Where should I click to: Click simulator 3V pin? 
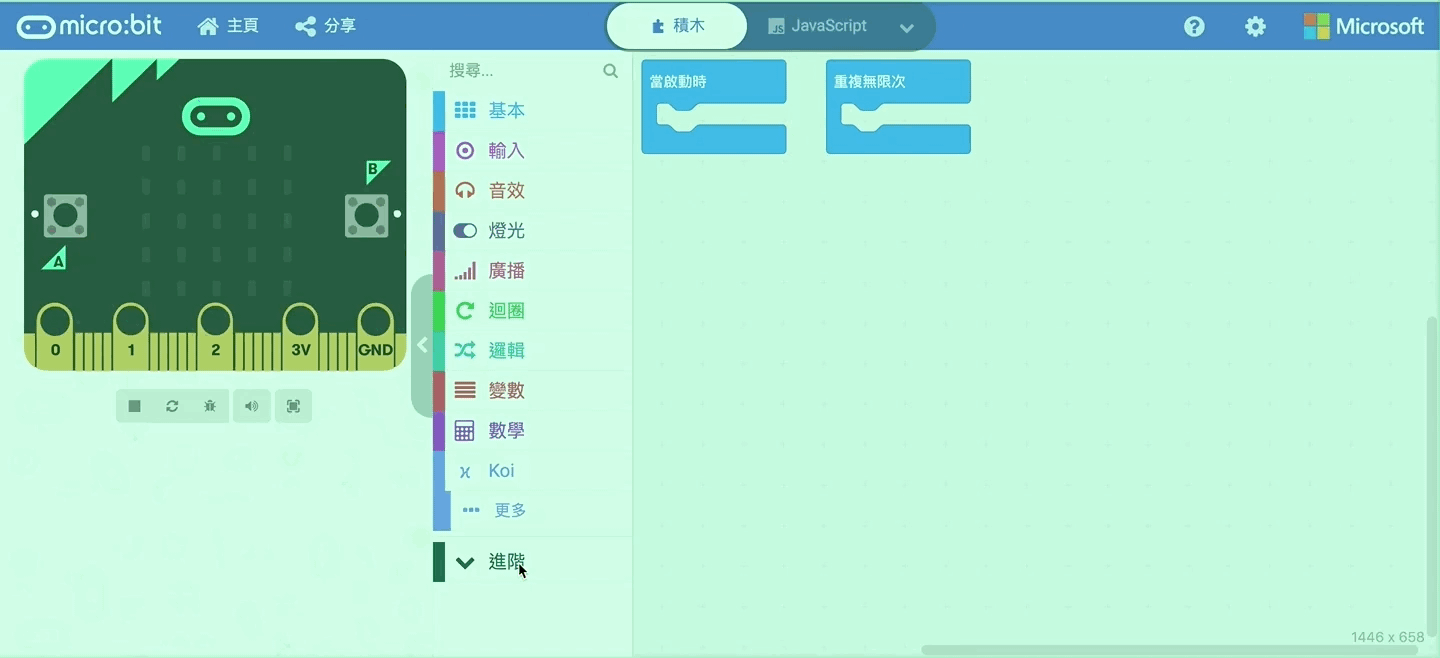click(301, 335)
